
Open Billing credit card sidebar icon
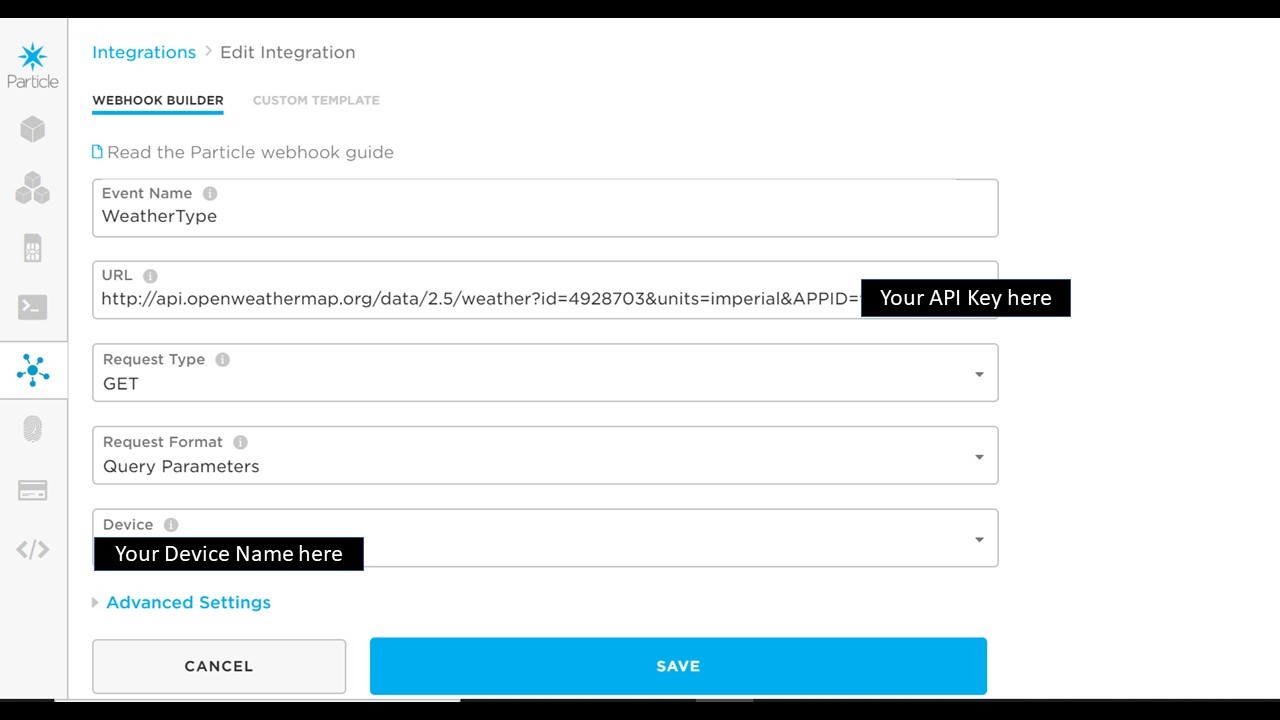[x=33, y=490]
